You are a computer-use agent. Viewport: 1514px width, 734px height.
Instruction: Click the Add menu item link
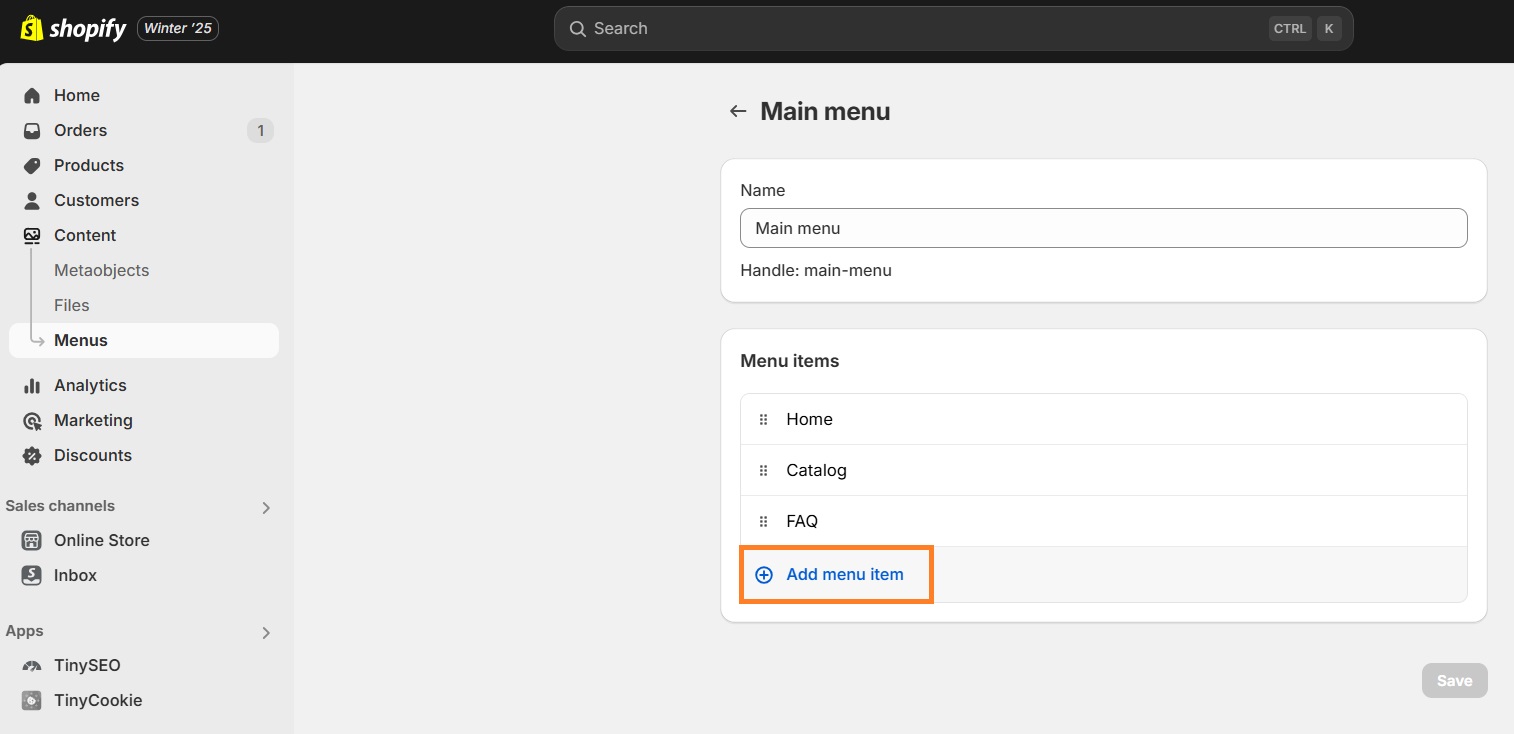click(836, 574)
